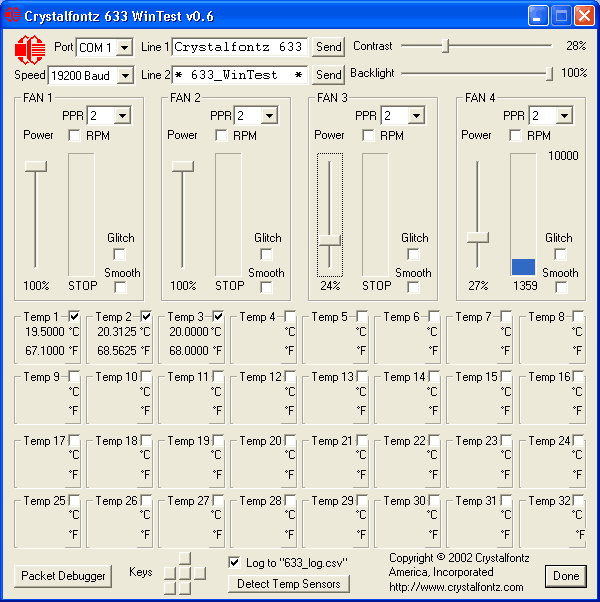Click the Done button

(x=566, y=576)
